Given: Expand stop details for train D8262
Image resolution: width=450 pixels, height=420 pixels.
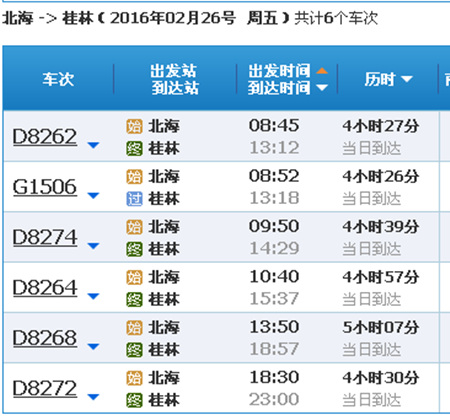Looking at the screenshot, I should point(93,145).
